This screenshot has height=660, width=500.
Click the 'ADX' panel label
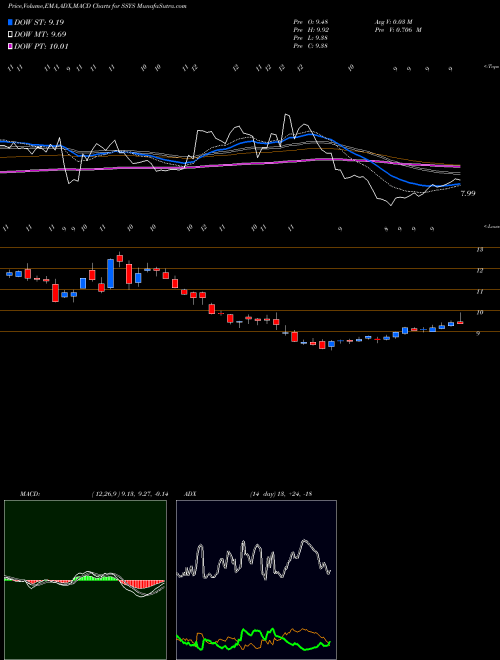coord(191,494)
